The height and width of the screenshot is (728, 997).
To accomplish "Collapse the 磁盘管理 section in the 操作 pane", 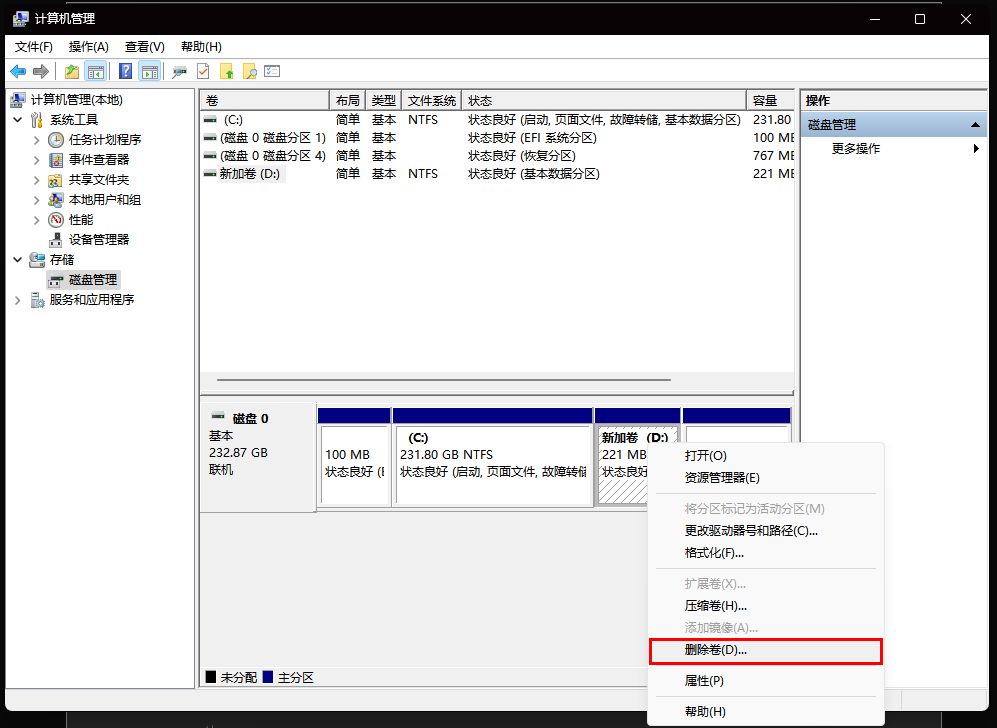I will pos(974,124).
